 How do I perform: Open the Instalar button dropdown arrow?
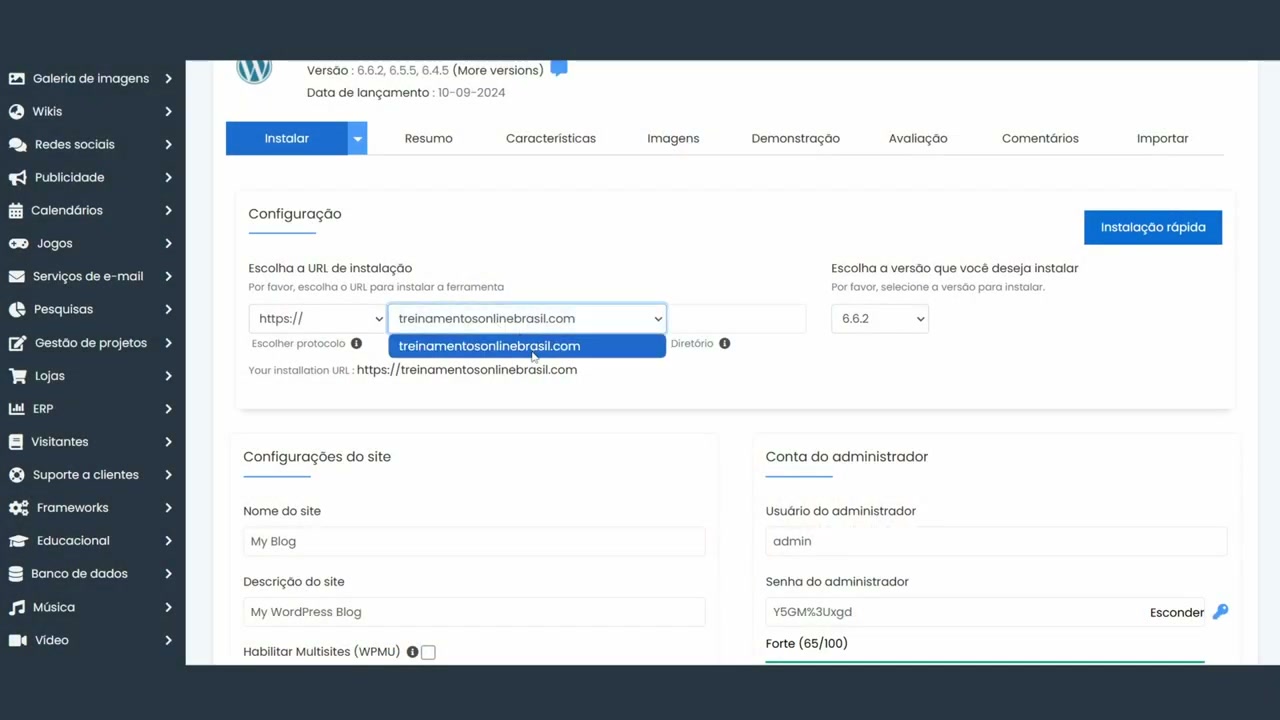tap(357, 139)
